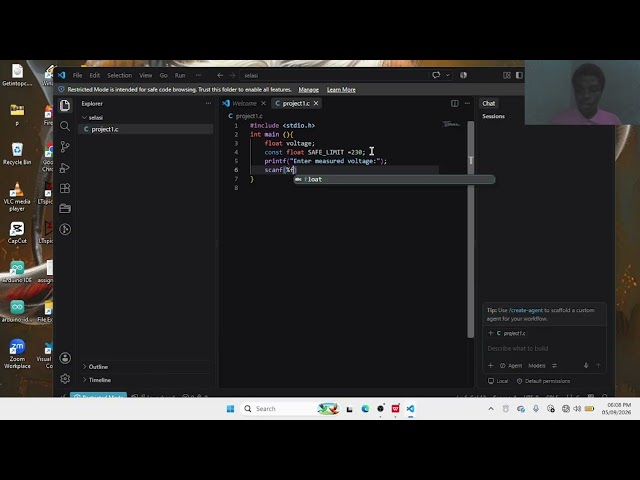Open the Source Control view
640x480 pixels.
(x=65, y=147)
